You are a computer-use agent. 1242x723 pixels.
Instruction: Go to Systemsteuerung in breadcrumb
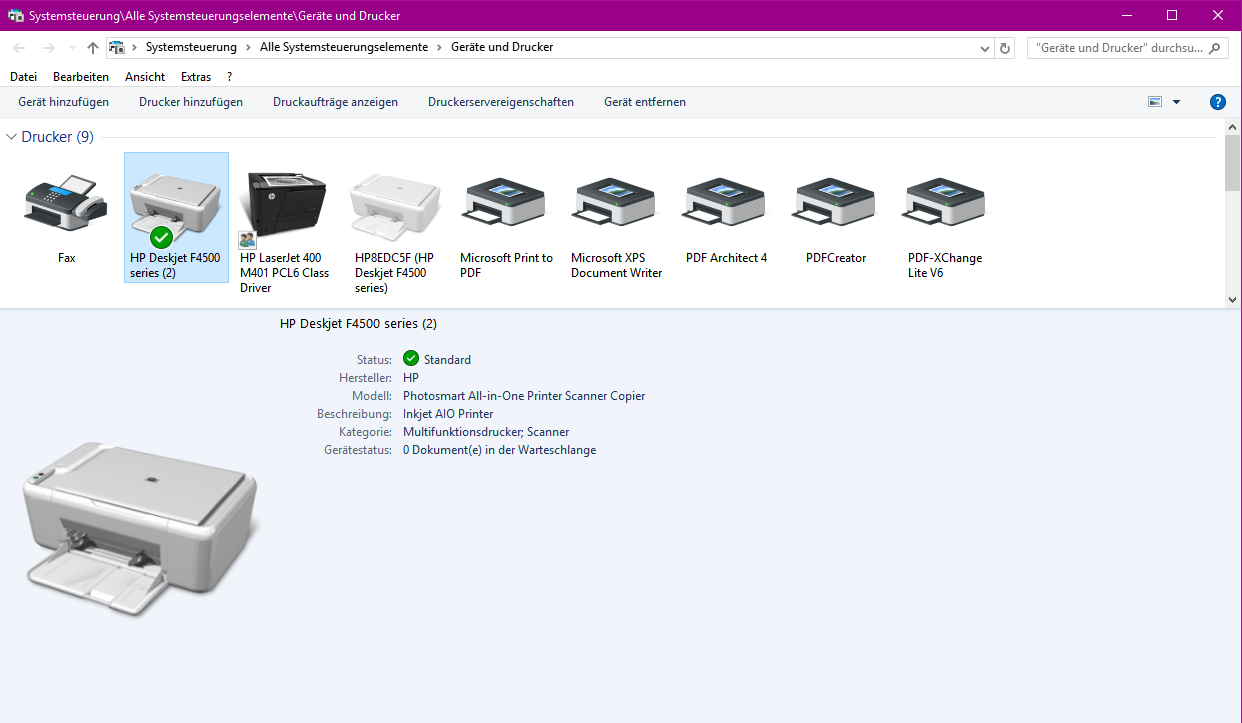click(191, 47)
